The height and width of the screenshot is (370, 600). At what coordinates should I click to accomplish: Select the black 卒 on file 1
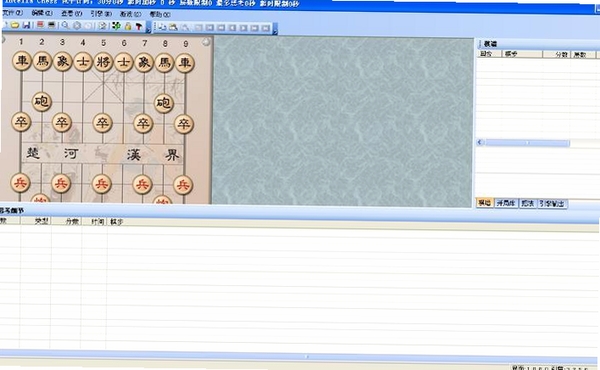pos(21,122)
